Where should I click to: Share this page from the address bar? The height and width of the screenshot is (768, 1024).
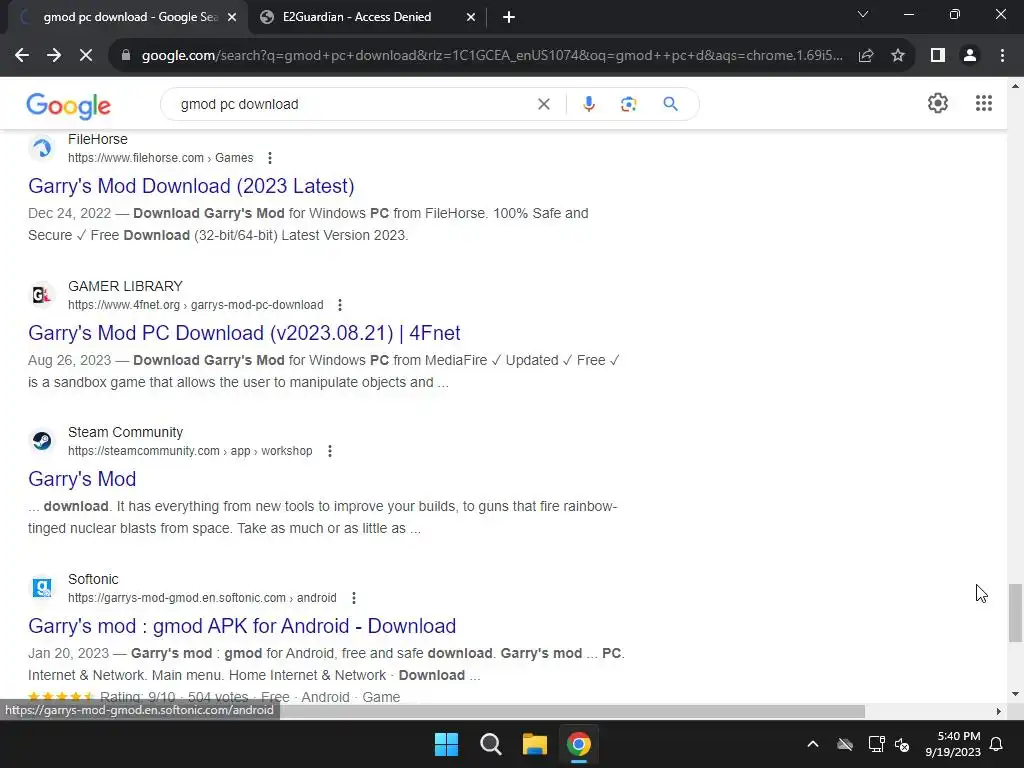tap(866, 56)
